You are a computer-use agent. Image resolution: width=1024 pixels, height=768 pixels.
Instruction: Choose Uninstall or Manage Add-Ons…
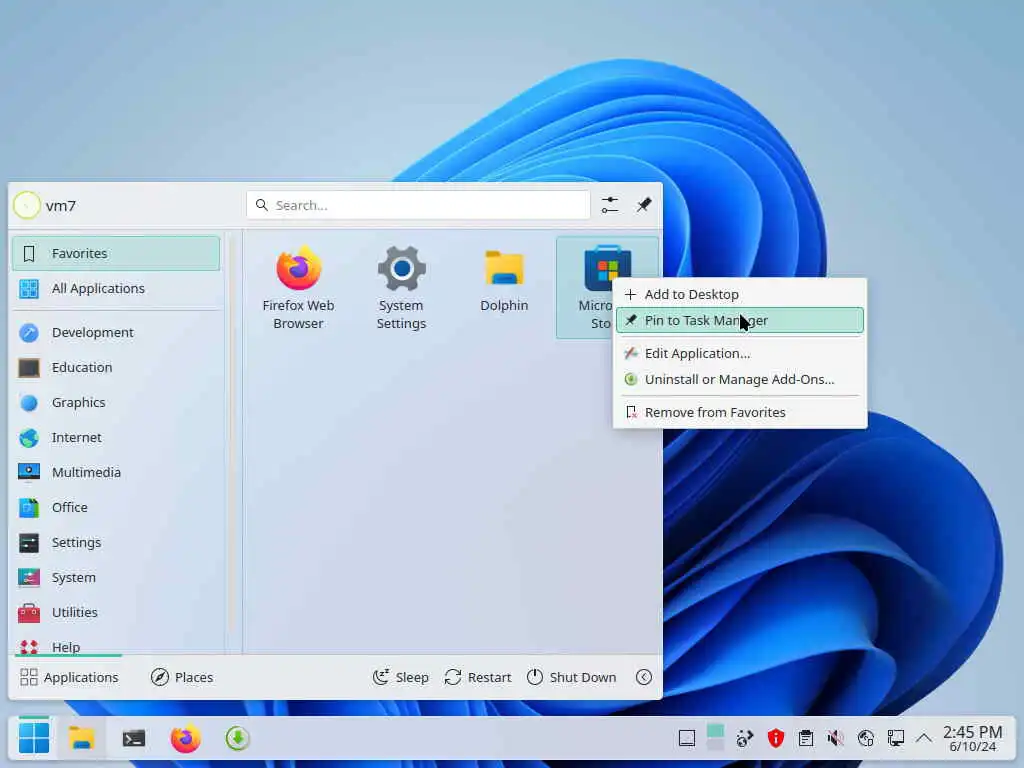click(740, 379)
